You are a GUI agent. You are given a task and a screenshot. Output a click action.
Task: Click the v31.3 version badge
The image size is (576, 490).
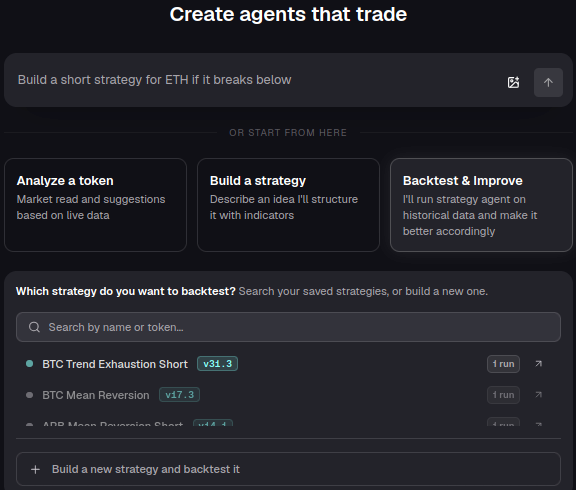[217, 364]
